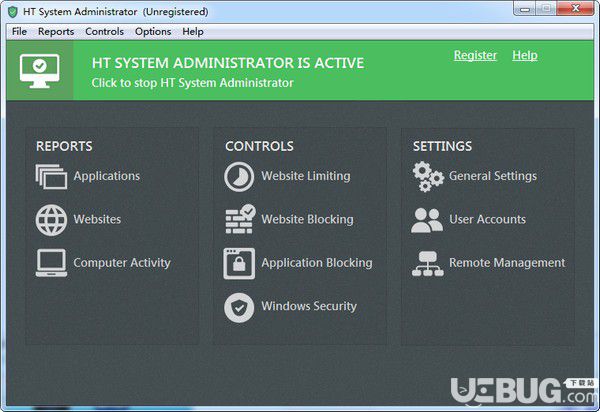Open the Website Limiting label

pos(306,176)
